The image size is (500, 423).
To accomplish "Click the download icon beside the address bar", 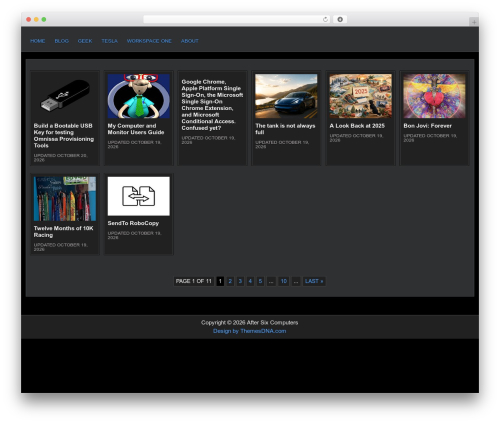I will coord(340,20).
